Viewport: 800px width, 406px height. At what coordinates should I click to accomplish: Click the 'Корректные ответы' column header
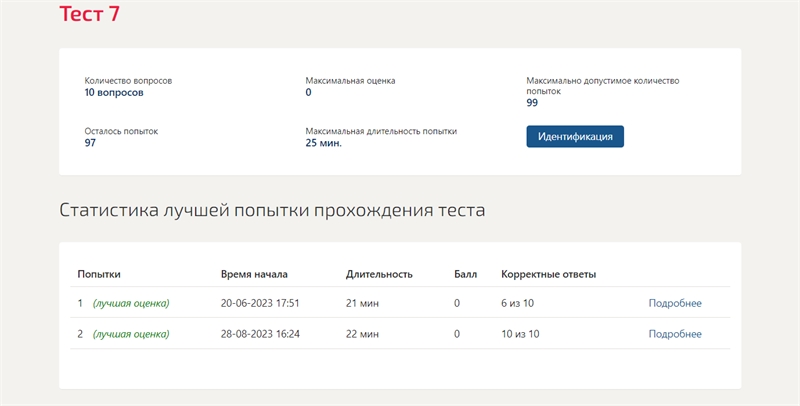pos(548,274)
